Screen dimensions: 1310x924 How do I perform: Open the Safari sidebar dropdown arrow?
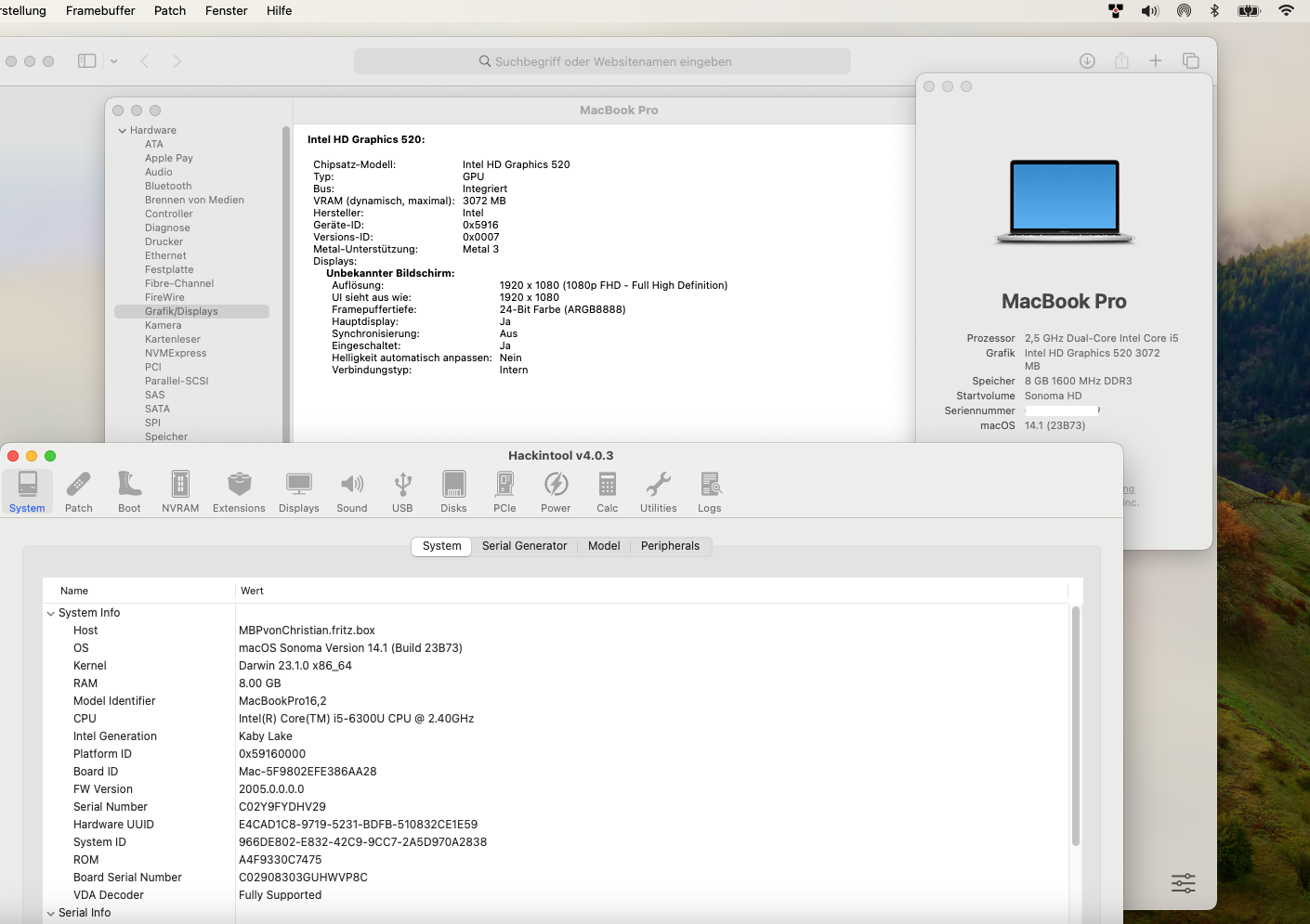114,61
